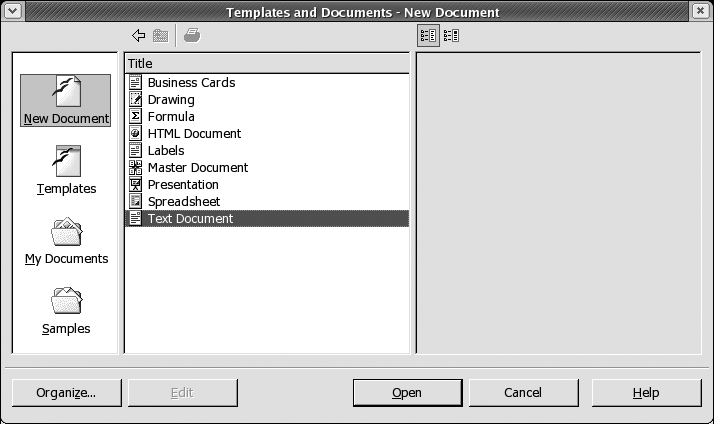Toggle the Document Properties view icon
The width and height of the screenshot is (714, 424).
[428, 36]
